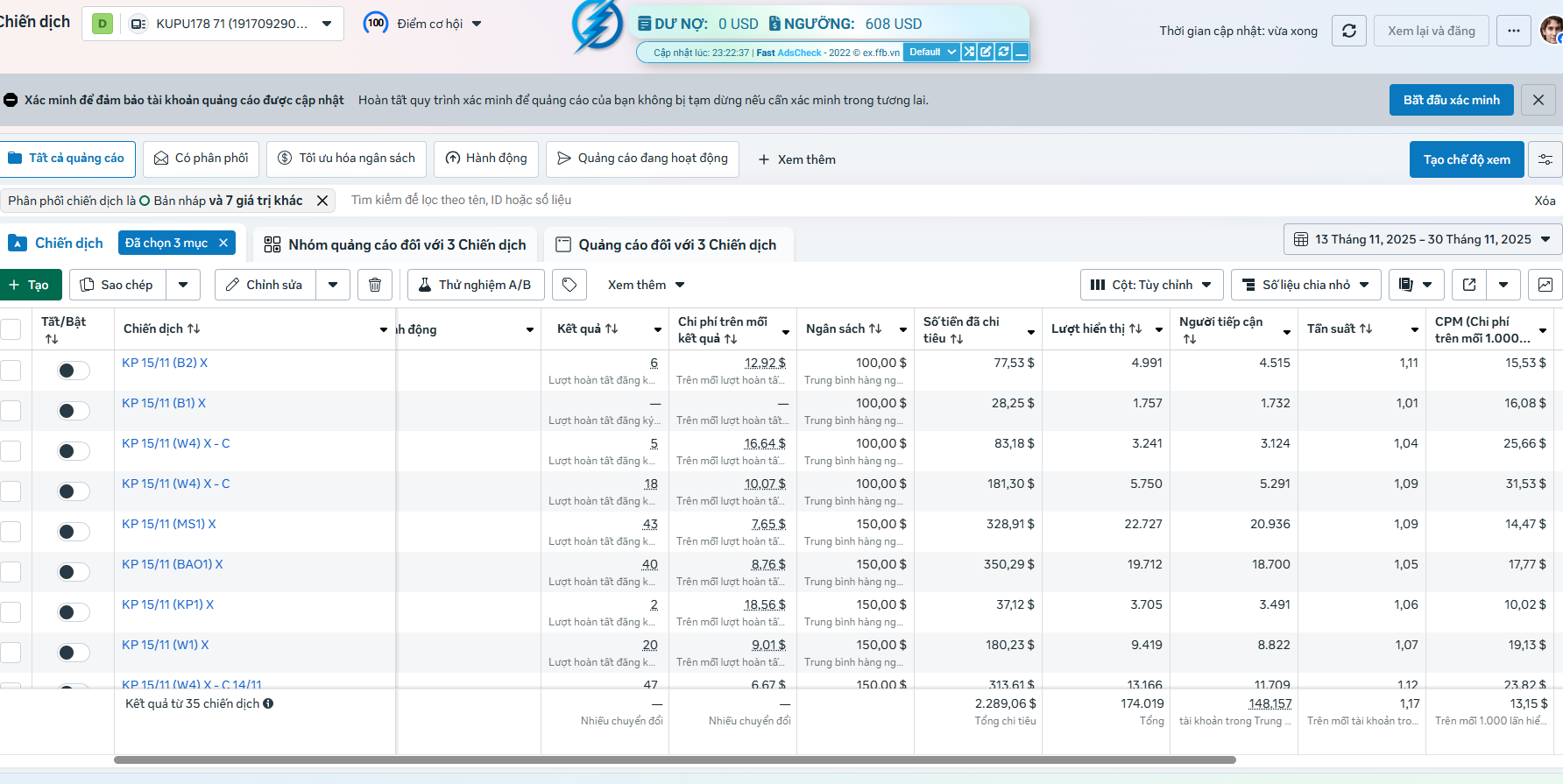The height and width of the screenshot is (784, 1563).
Task: Open the date range picker
Action: pyautogui.click(x=1423, y=239)
